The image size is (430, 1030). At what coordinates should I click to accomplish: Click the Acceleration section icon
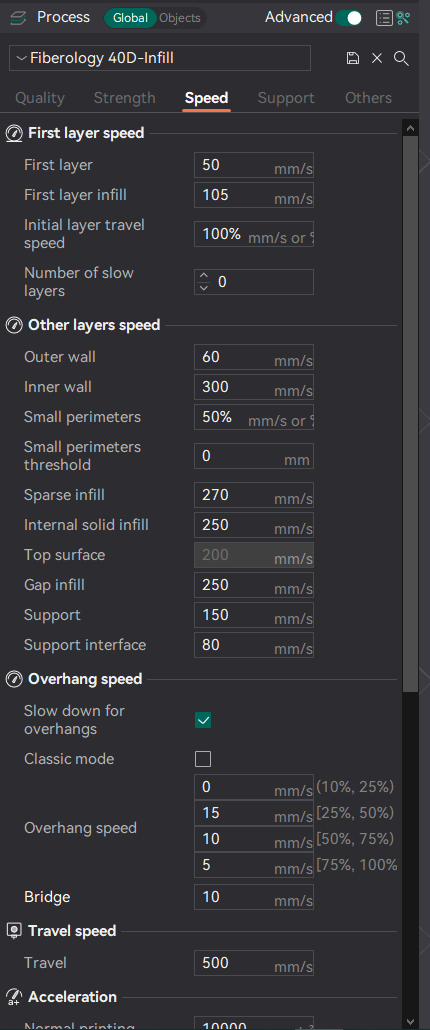coord(14,997)
